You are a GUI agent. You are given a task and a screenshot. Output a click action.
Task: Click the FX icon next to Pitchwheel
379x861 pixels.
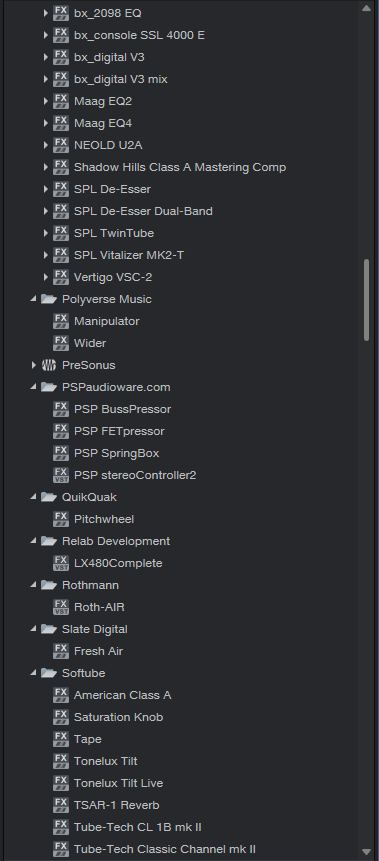61,518
